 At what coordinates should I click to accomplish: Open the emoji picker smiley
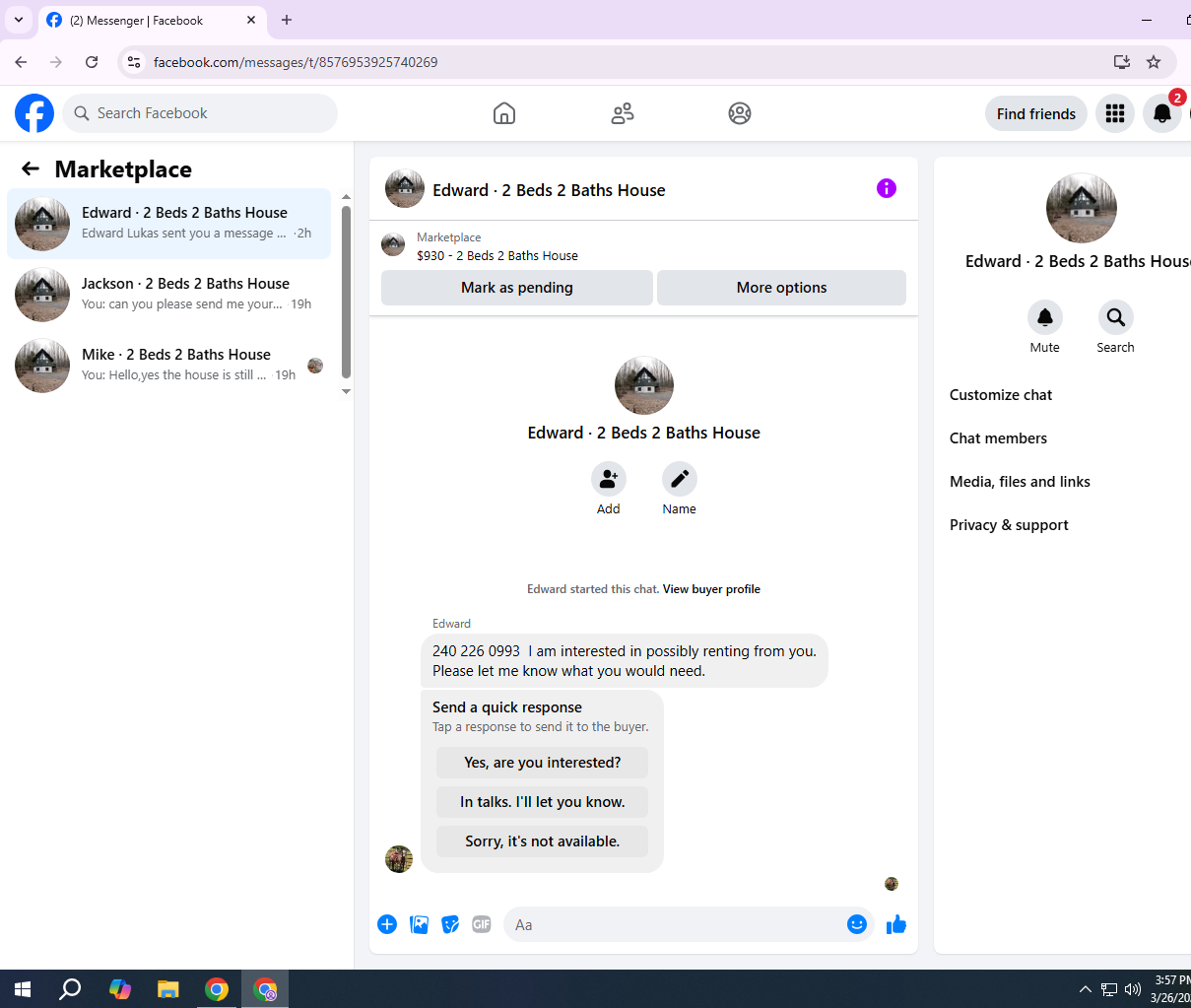[x=857, y=924]
